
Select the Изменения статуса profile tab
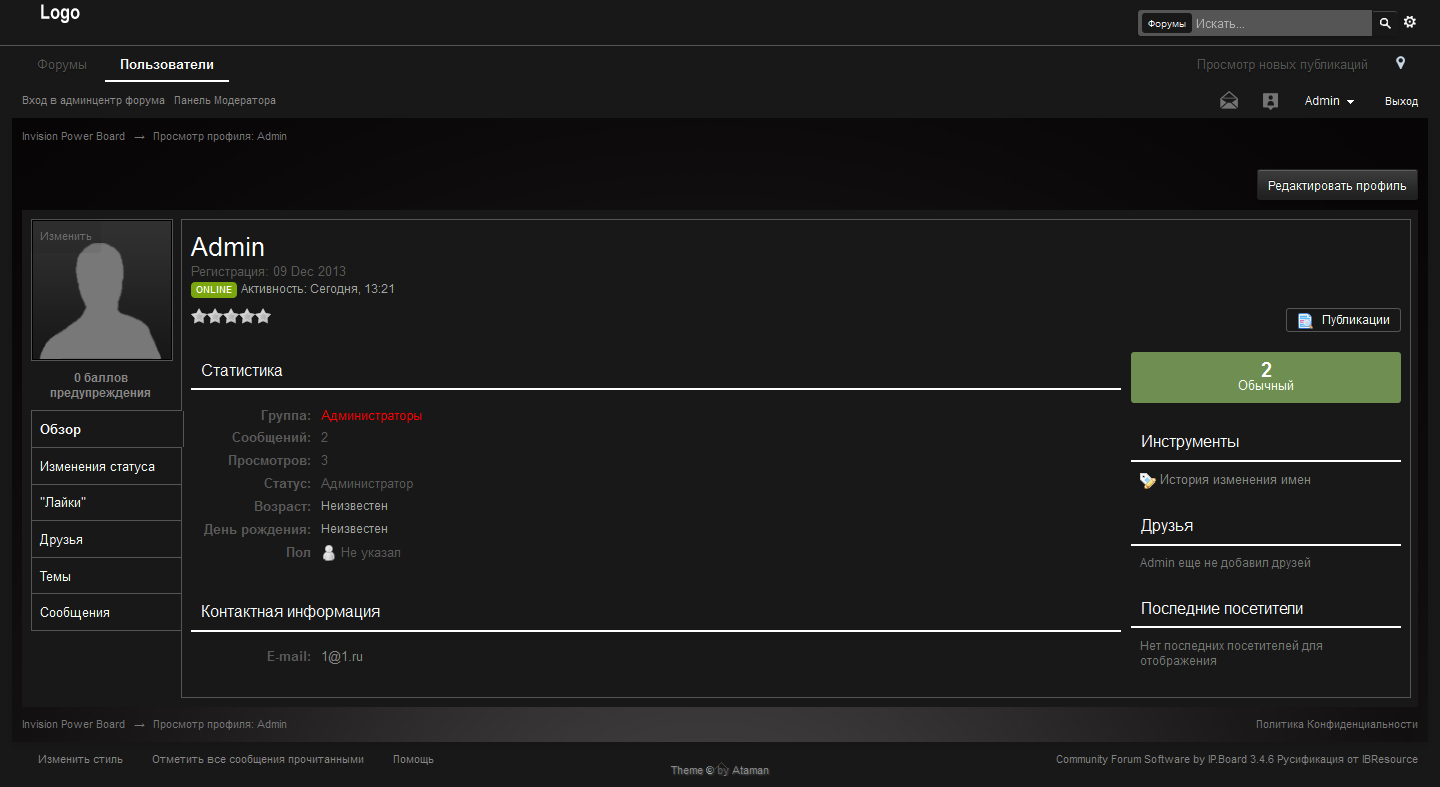point(97,467)
